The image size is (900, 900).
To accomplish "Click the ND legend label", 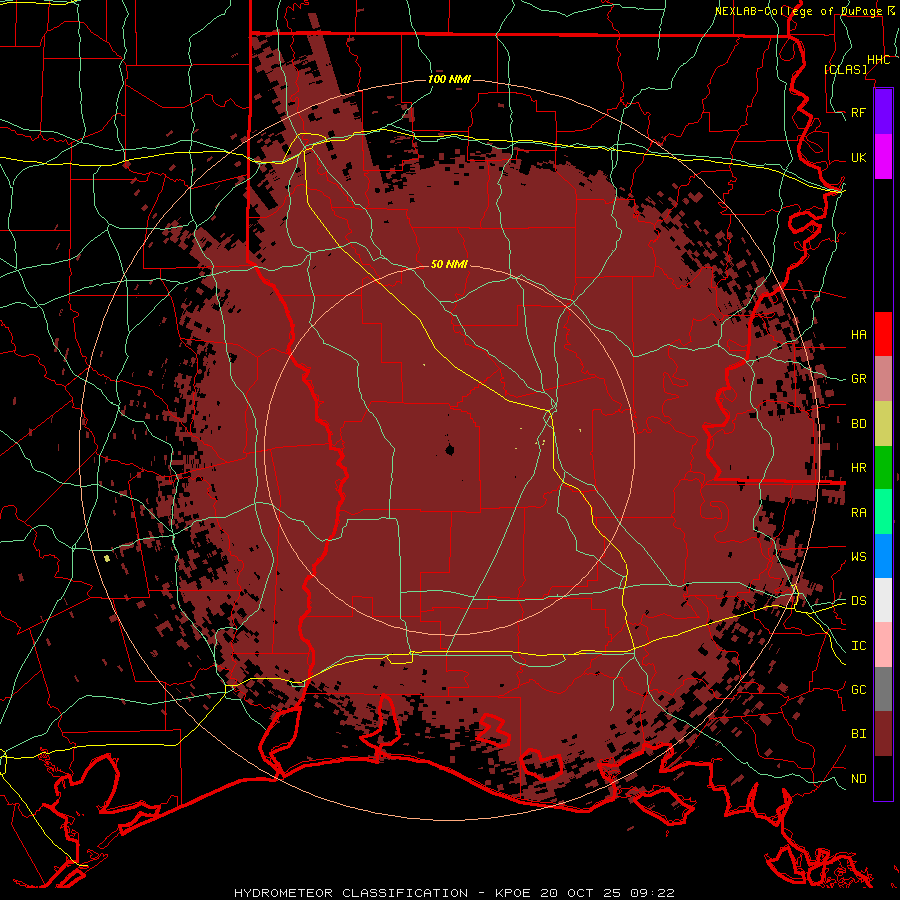I will tap(859, 779).
